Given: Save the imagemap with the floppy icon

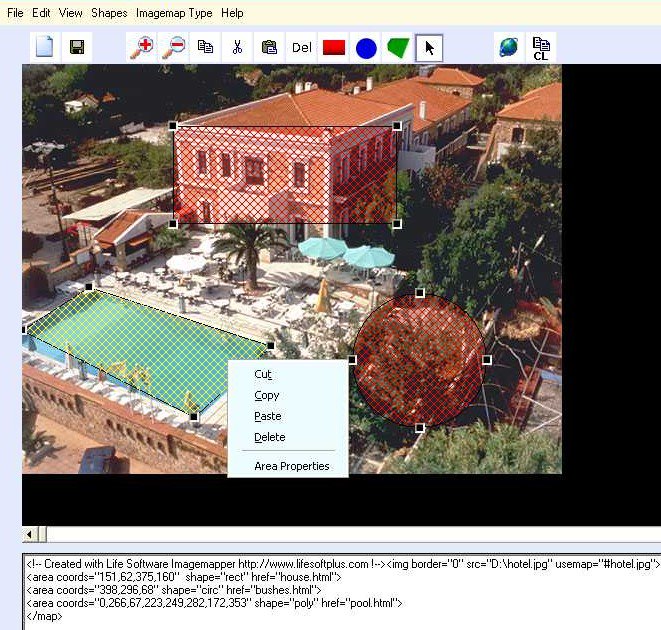Looking at the screenshot, I should [77, 47].
